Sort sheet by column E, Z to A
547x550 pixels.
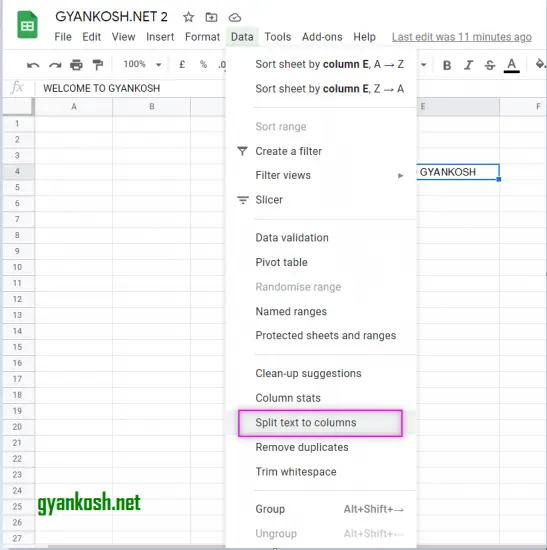point(321,89)
